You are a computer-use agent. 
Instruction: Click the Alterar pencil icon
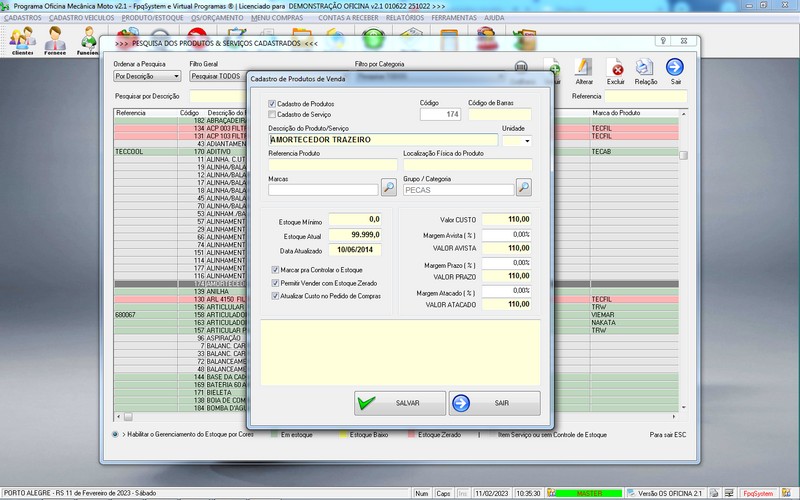click(584, 71)
